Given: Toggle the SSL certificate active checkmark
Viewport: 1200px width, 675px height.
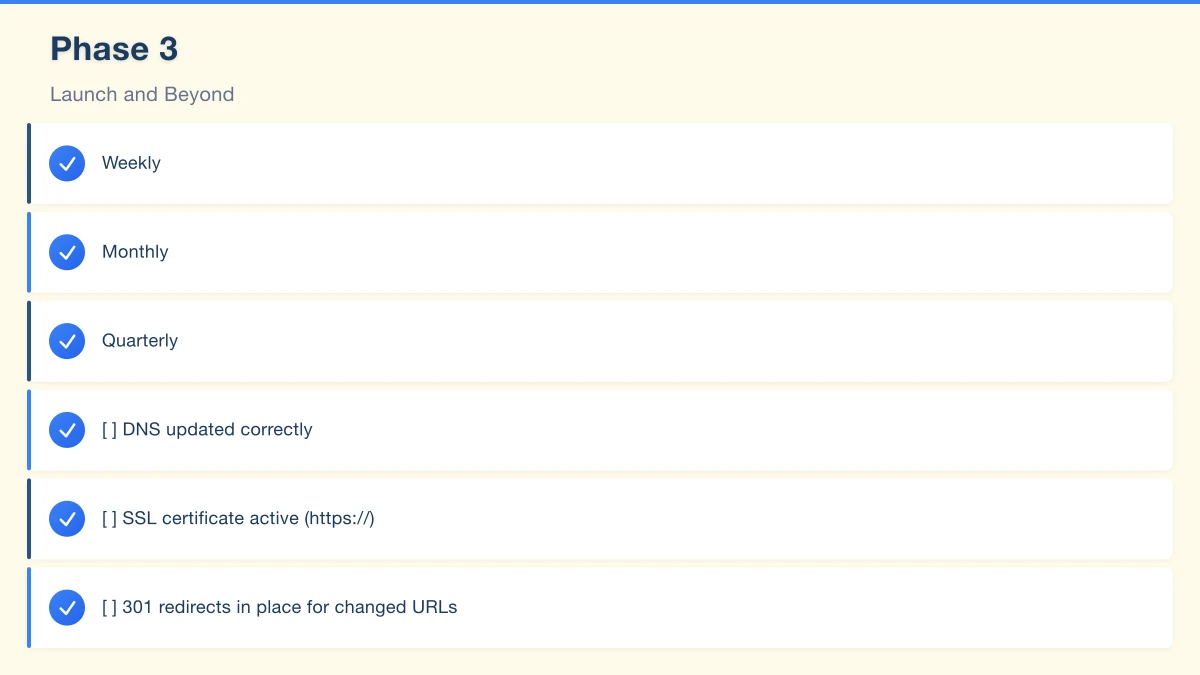Looking at the screenshot, I should 67,519.
